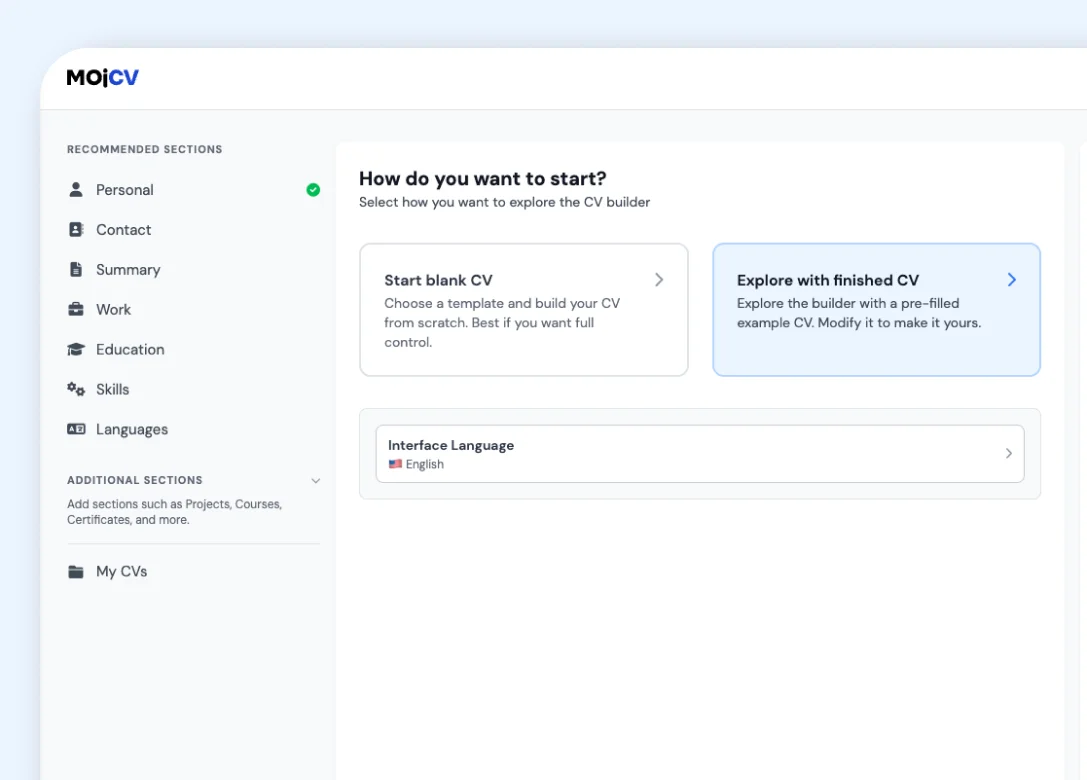1087x780 pixels.
Task: Click the Languages icon in the sidebar
Action: coord(76,429)
